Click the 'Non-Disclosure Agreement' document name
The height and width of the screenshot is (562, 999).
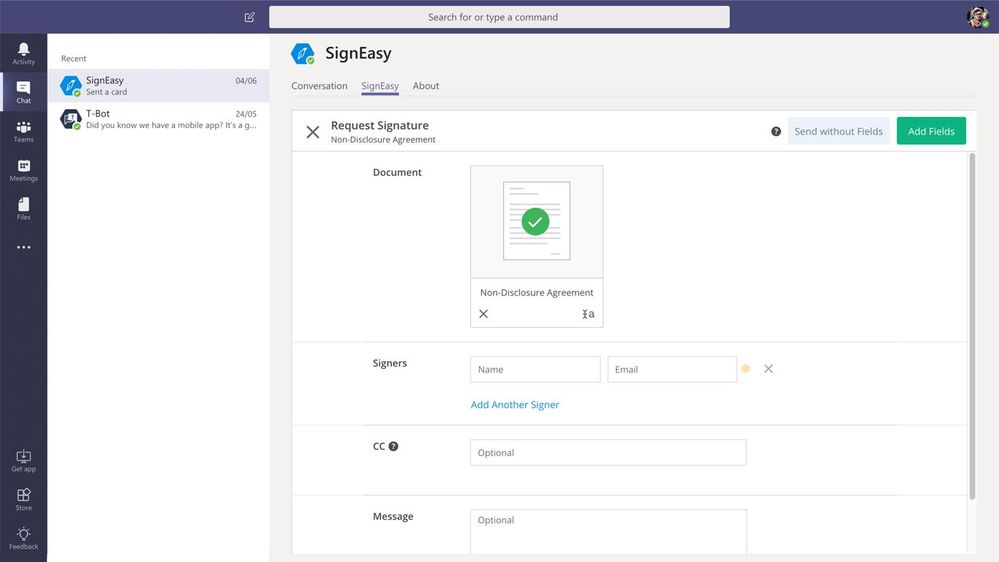pyautogui.click(x=536, y=292)
